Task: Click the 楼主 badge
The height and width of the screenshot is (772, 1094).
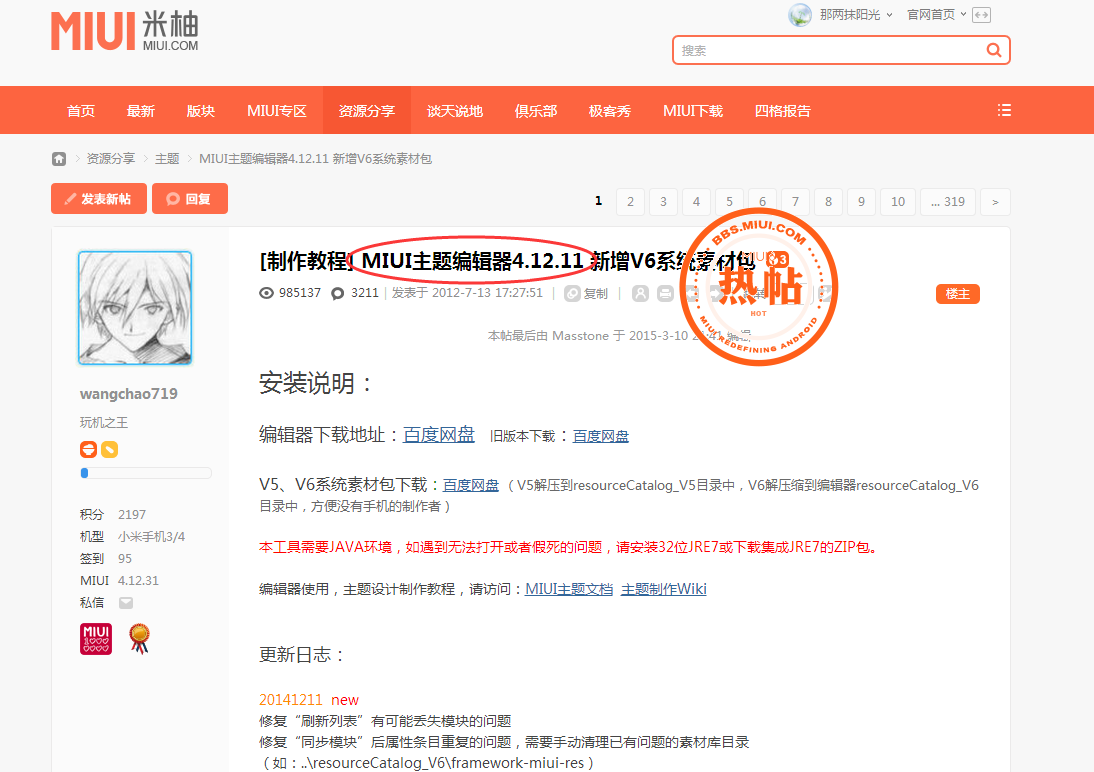Action: click(957, 294)
